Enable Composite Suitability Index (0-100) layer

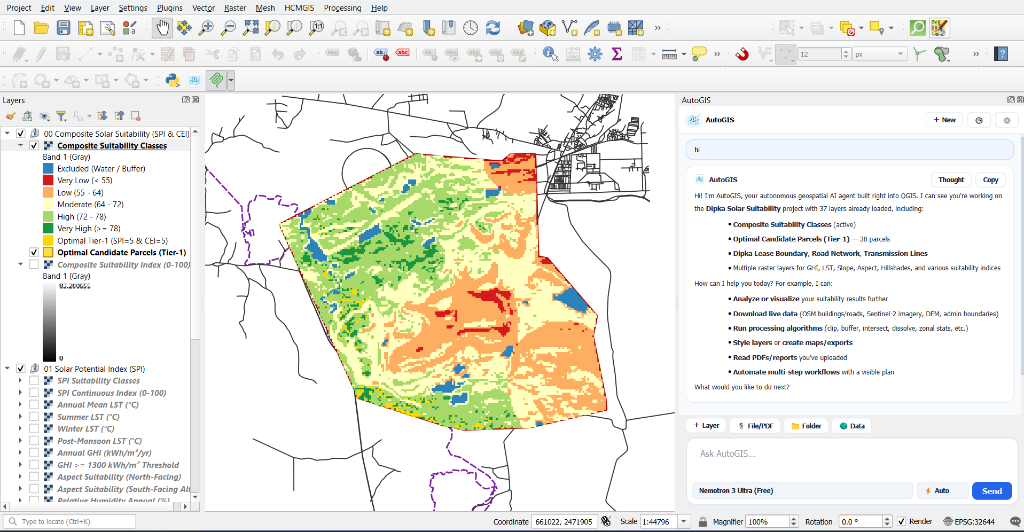pyautogui.click(x=34, y=264)
